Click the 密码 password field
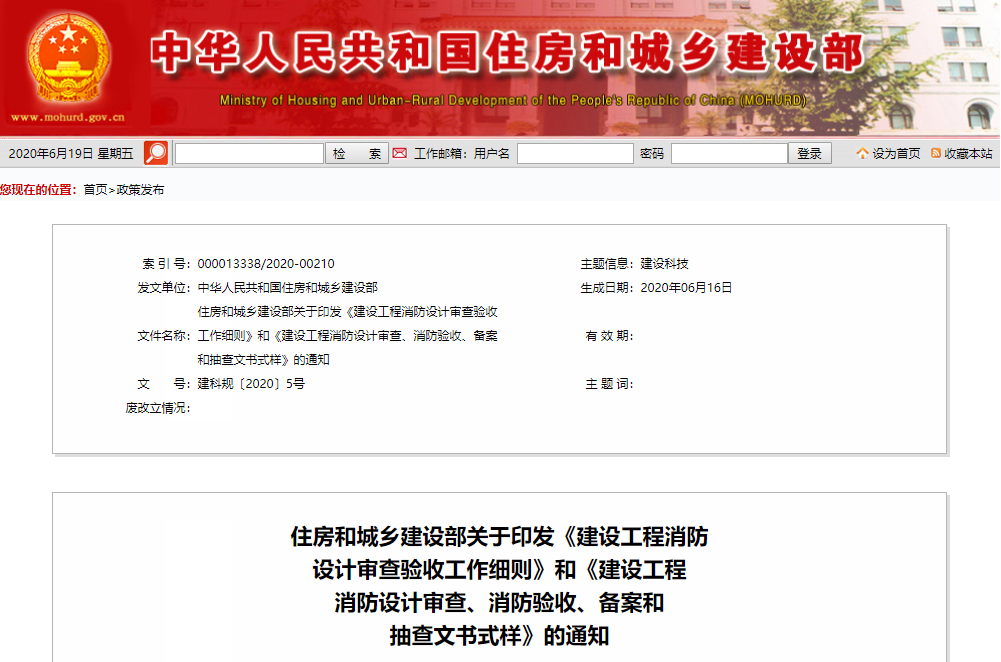This screenshot has width=1001, height=662. tap(727, 153)
